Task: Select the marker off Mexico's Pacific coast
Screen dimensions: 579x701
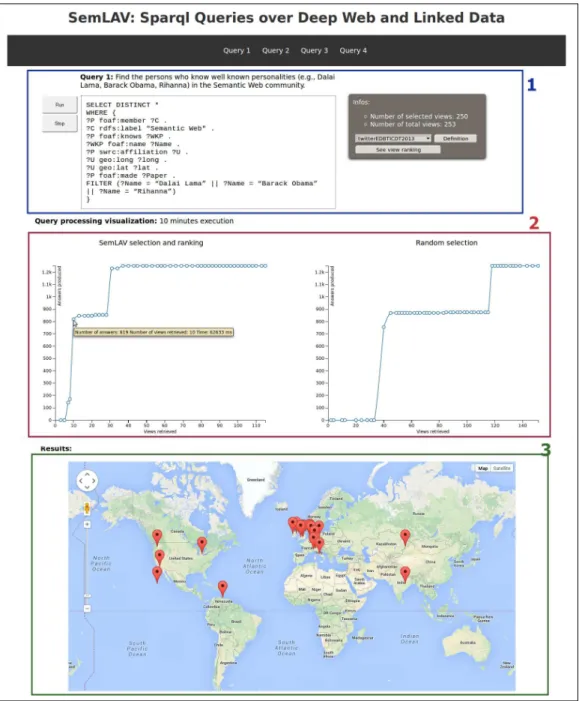Action: (157, 574)
